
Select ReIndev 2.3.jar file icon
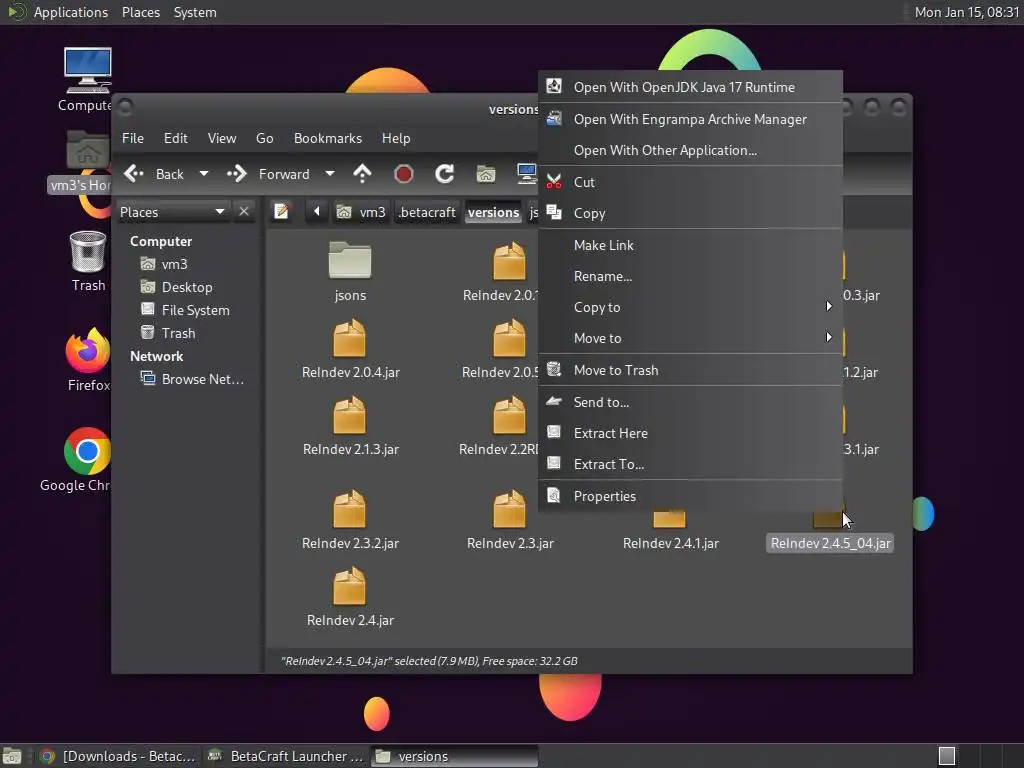click(x=509, y=509)
